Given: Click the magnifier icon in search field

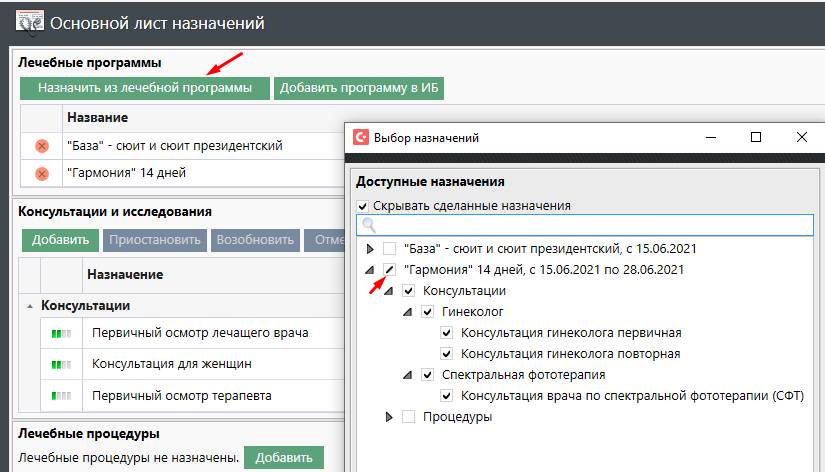Looking at the screenshot, I should [369, 226].
